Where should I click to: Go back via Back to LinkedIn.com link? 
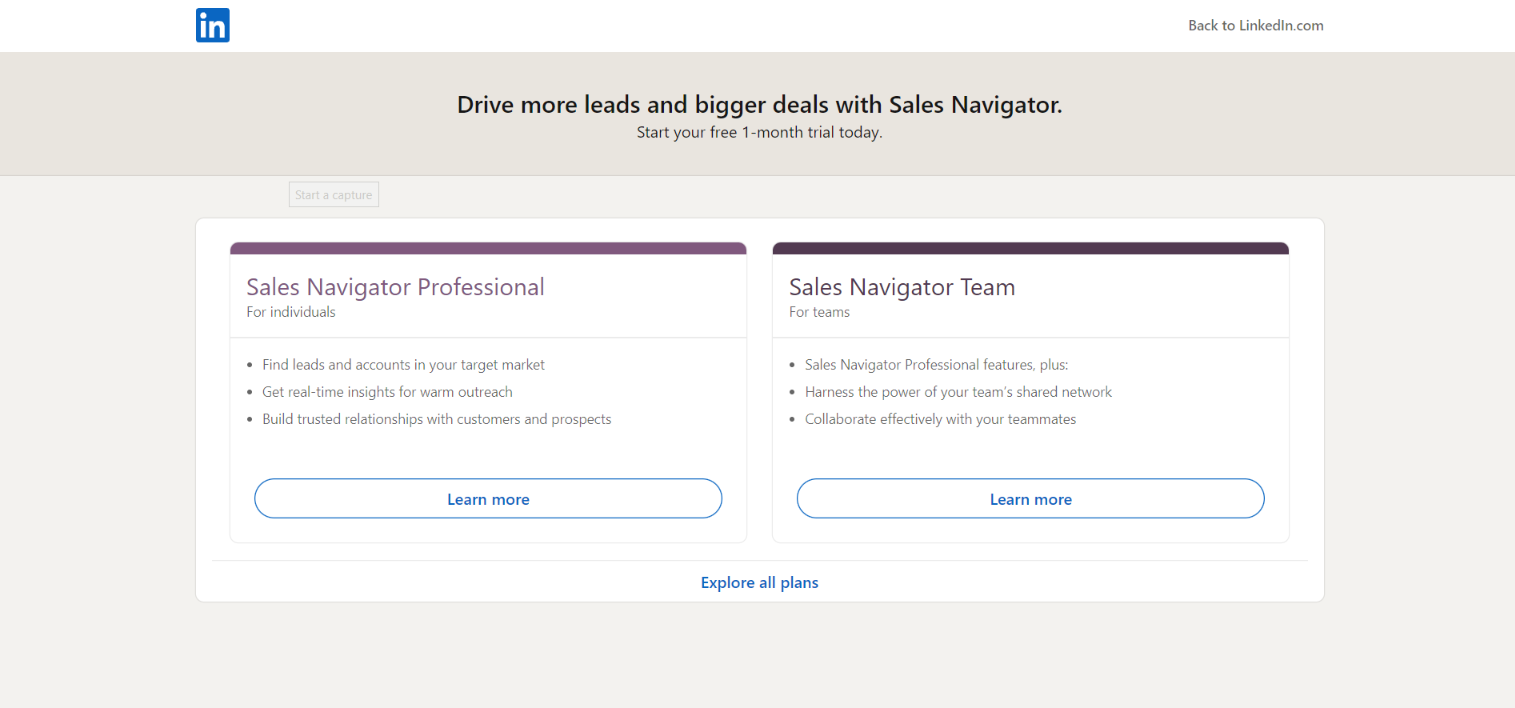coord(1255,26)
